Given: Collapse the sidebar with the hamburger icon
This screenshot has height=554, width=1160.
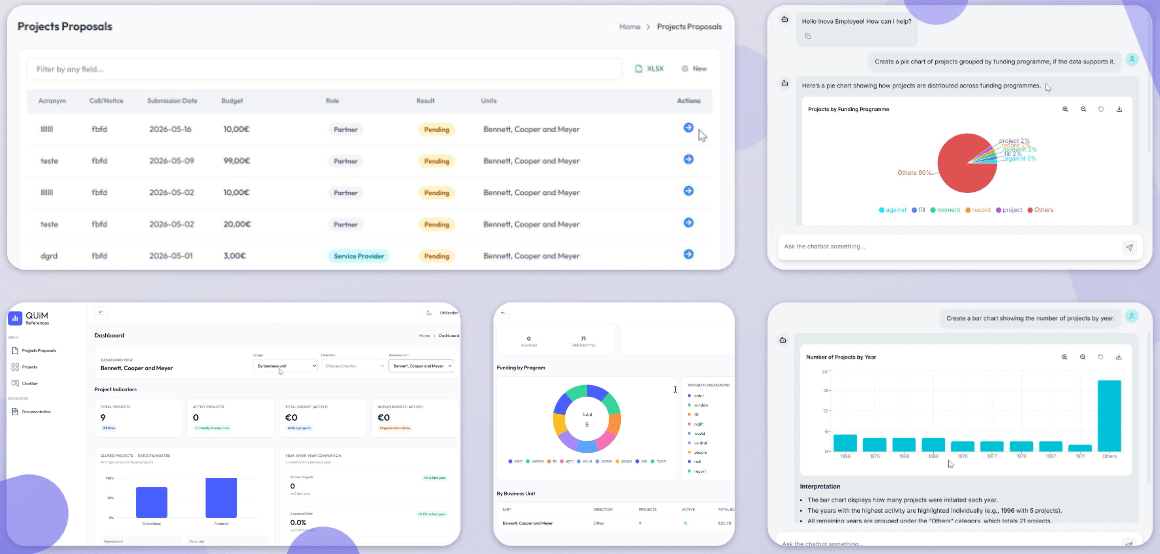Looking at the screenshot, I should [101, 313].
